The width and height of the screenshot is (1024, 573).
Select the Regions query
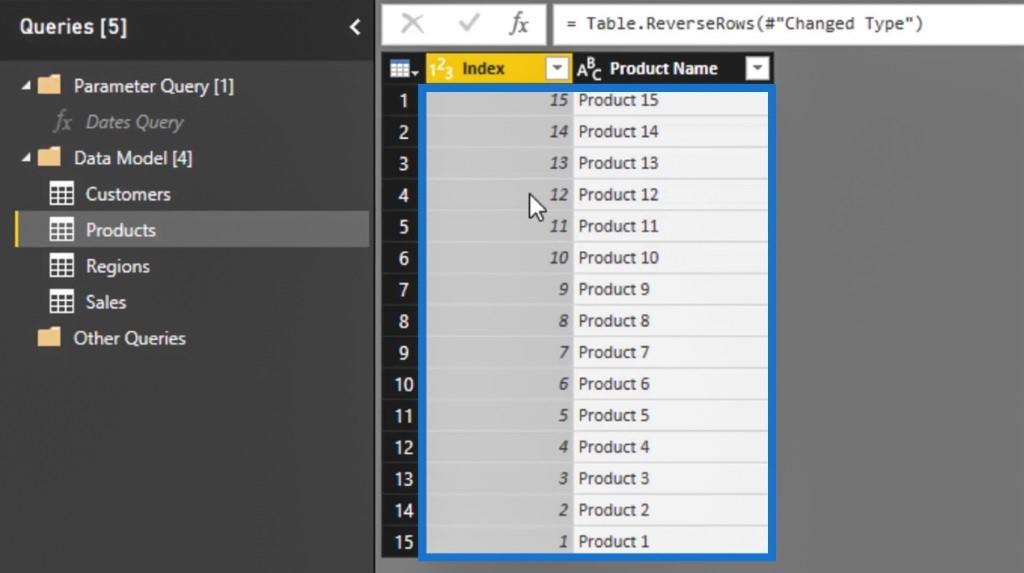pyautogui.click(x=118, y=266)
